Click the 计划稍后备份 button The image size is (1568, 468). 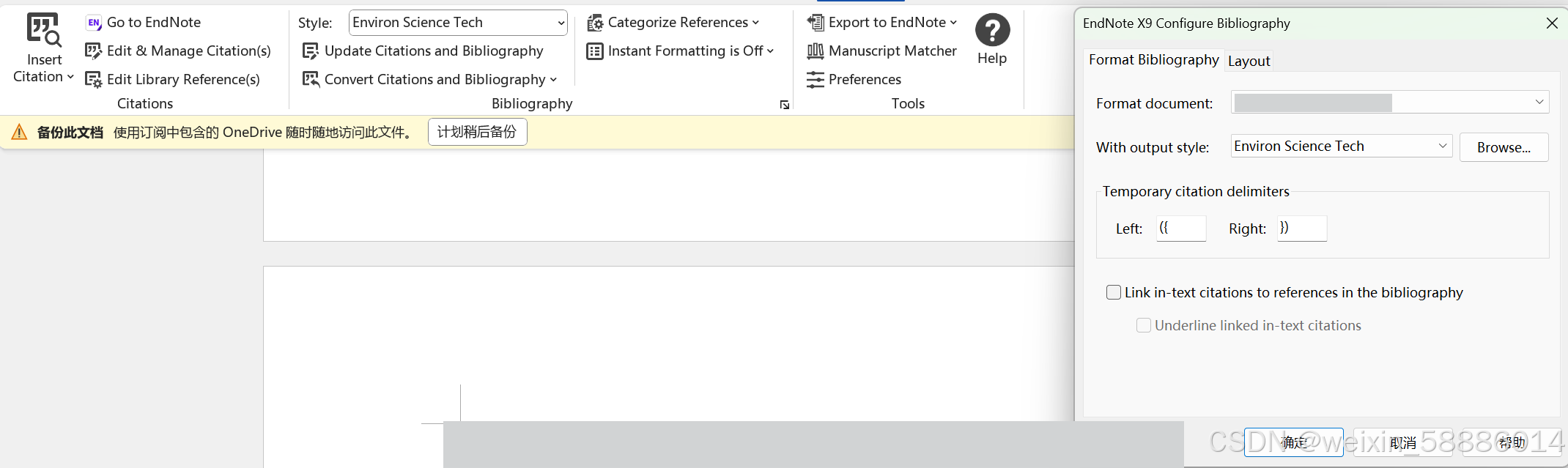pyautogui.click(x=477, y=132)
